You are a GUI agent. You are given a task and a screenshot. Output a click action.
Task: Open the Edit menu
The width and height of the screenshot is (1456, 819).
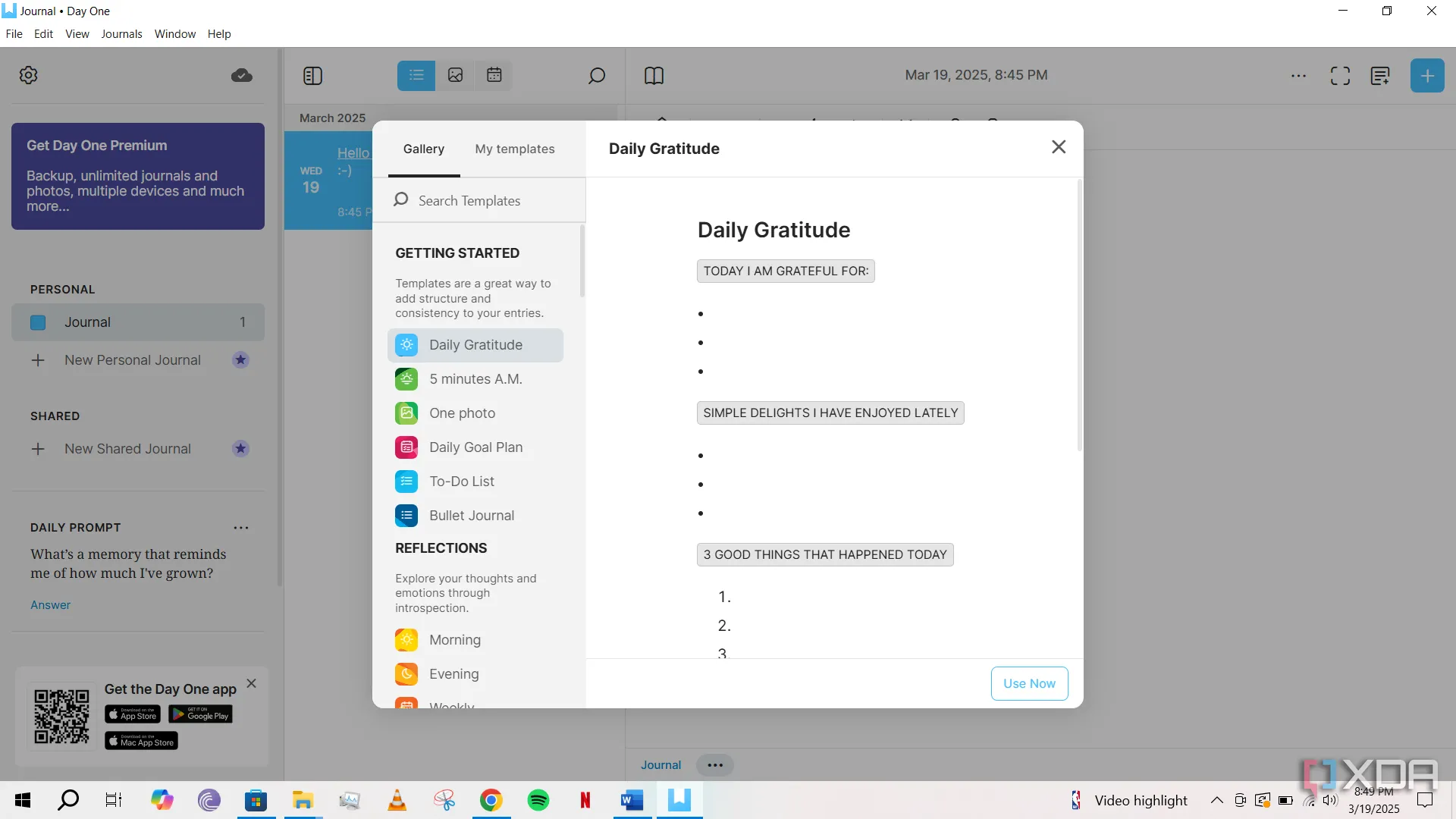[x=43, y=34]
